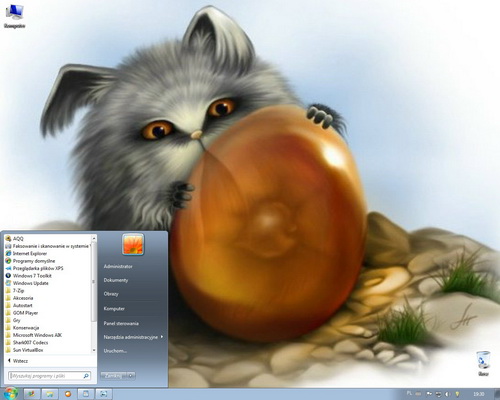Click the volume speaker tray icon

[x=448, y=394]
